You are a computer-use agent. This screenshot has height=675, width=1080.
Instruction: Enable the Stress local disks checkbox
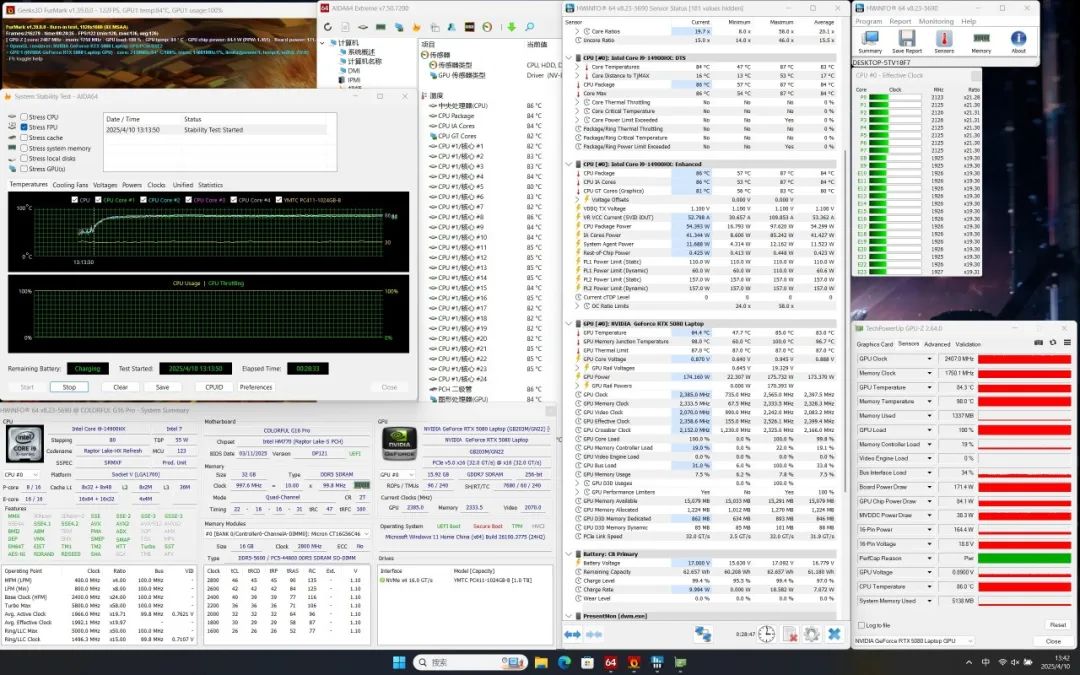click(x=24, y=158)
